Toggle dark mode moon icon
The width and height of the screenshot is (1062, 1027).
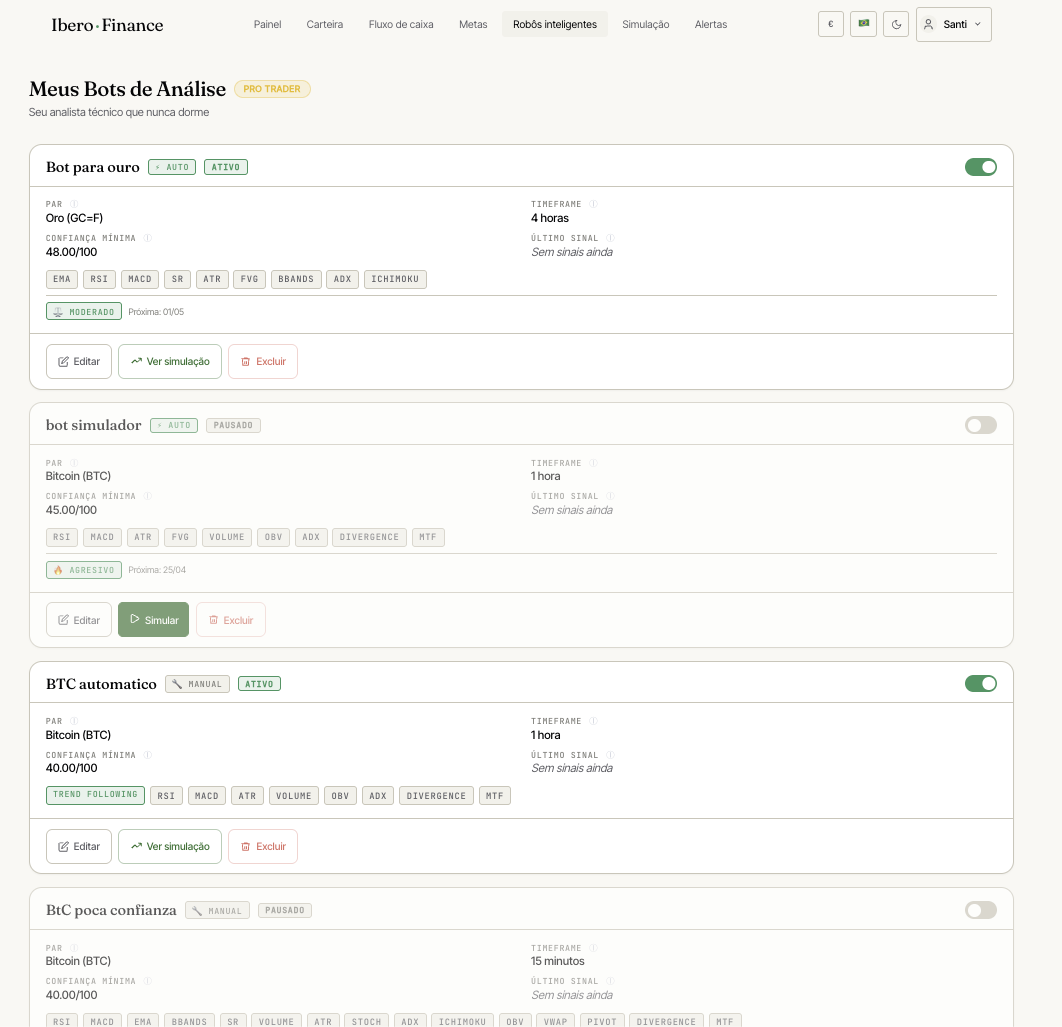click(x=895, y=24)
